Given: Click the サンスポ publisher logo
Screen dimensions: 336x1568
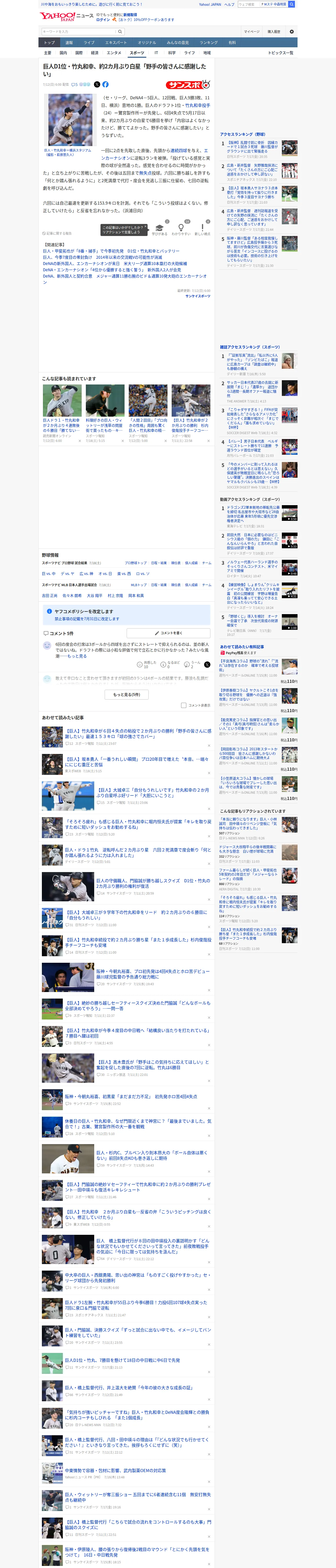Looking at the screenshot, I should tap(188, 85).
